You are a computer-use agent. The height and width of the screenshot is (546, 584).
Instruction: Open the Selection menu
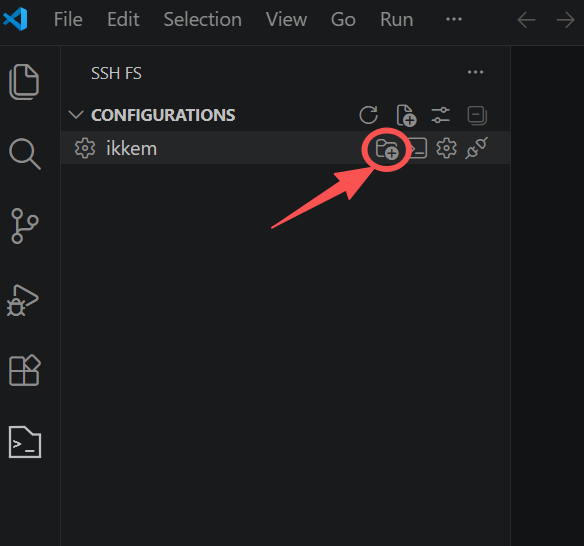pos(203,19)
